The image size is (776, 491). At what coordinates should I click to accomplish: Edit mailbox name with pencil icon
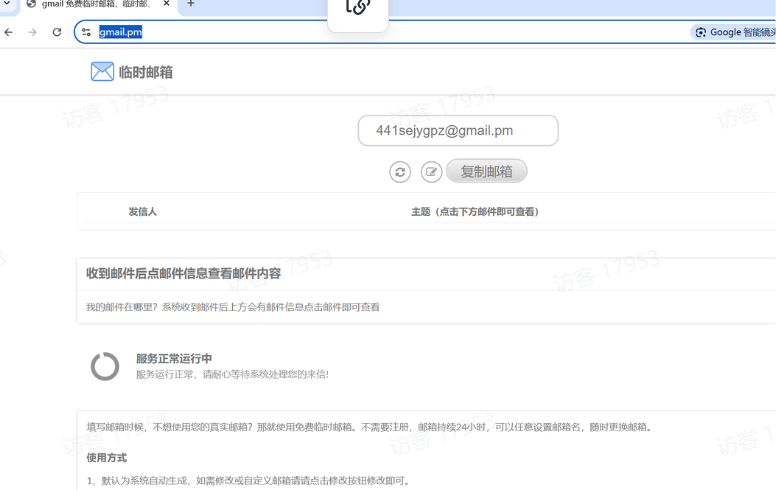pos(432,172)
